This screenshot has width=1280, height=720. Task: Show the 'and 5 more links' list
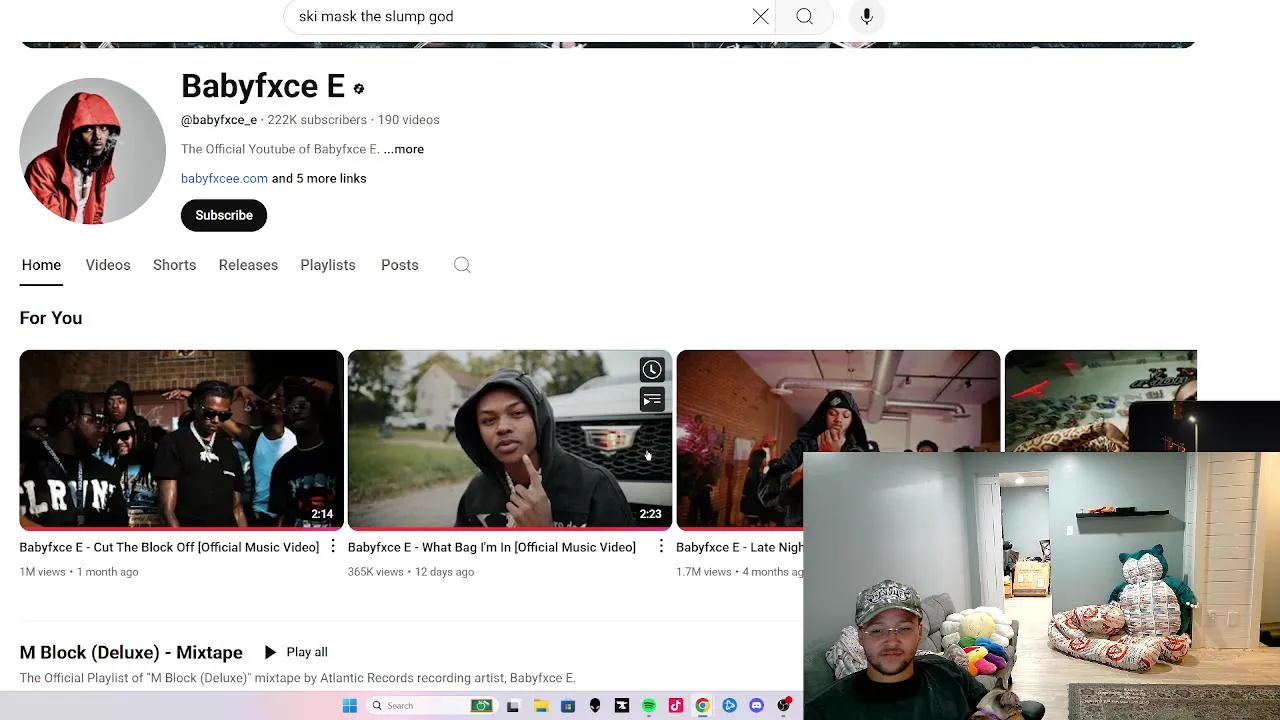(319, 178)
